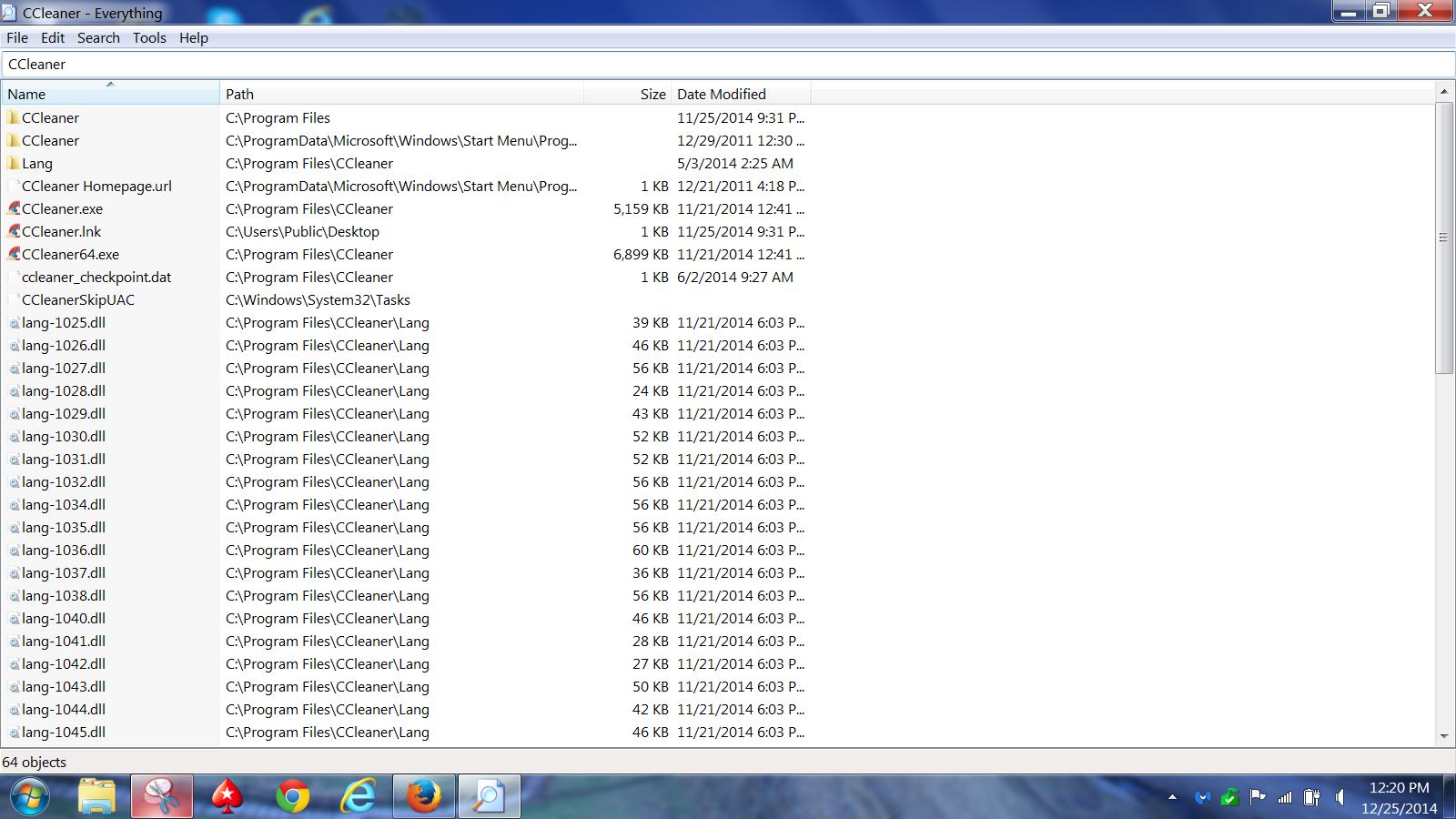The height and width of the screenshot is (819, 1456).
Task: Select the lang-1026.dll file name
Action: [64, 345]
